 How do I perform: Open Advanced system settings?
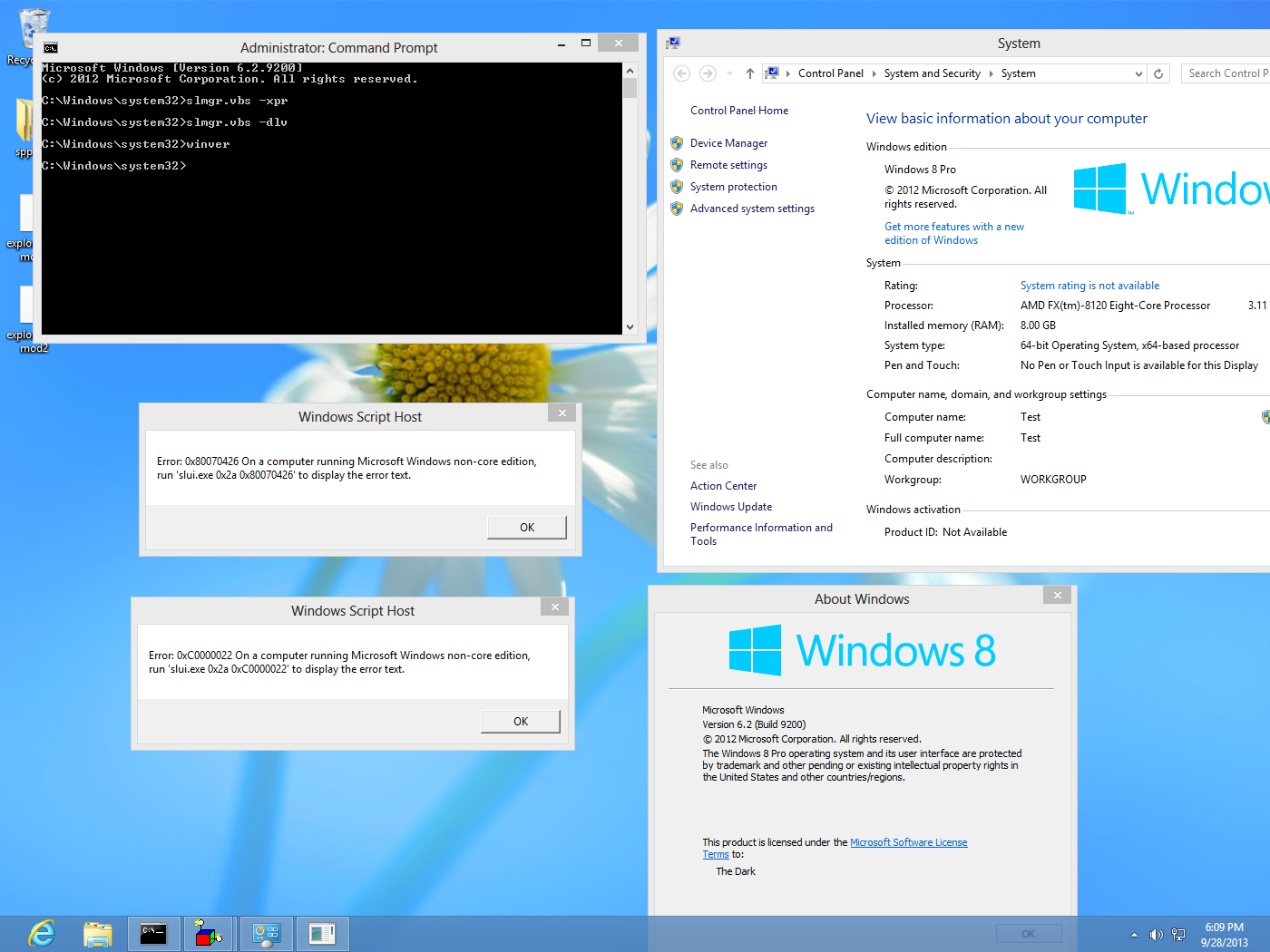coord(752,209)
